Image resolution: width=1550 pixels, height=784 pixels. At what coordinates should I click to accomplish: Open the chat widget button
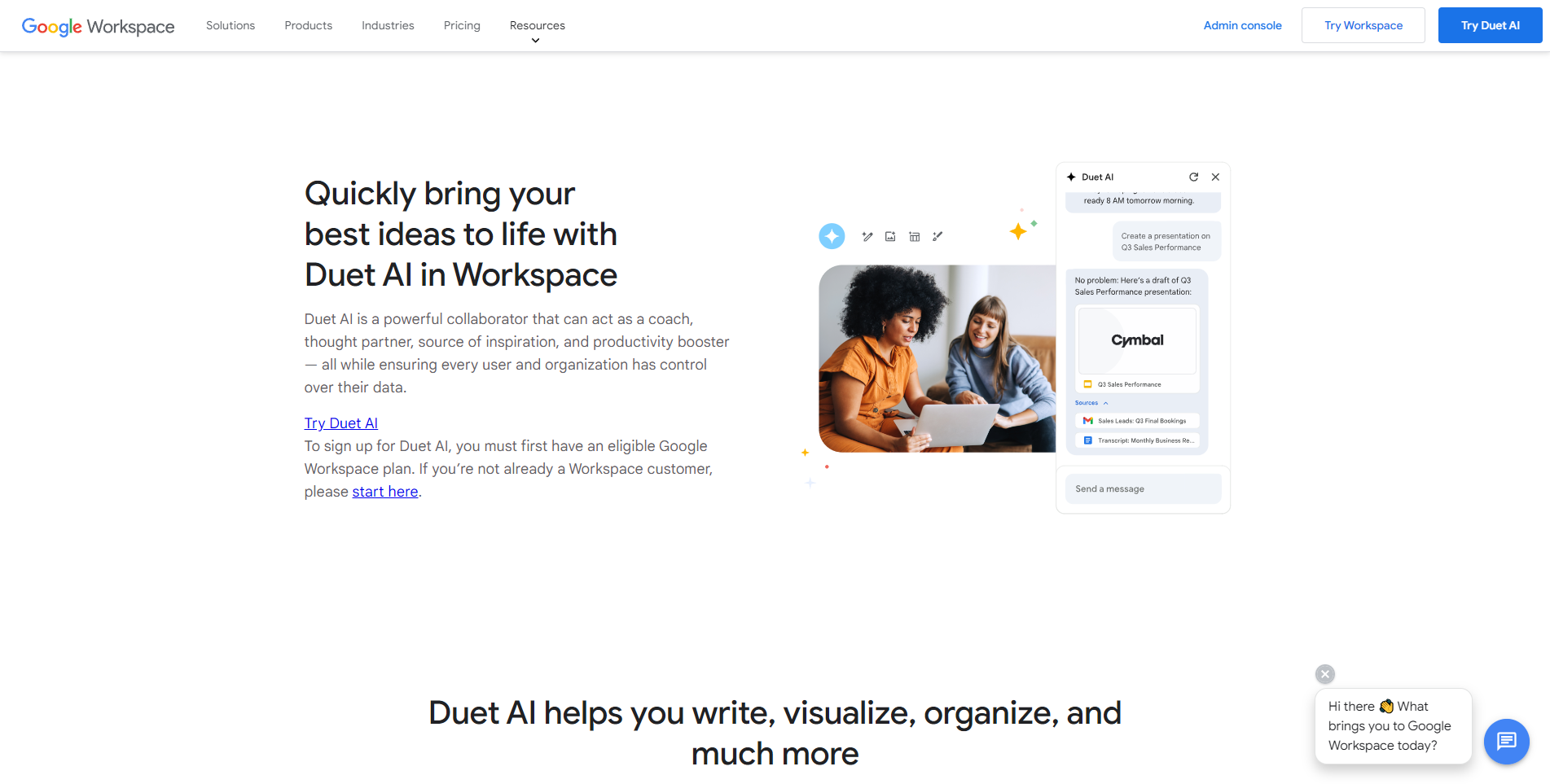(x=1506, y=742)
